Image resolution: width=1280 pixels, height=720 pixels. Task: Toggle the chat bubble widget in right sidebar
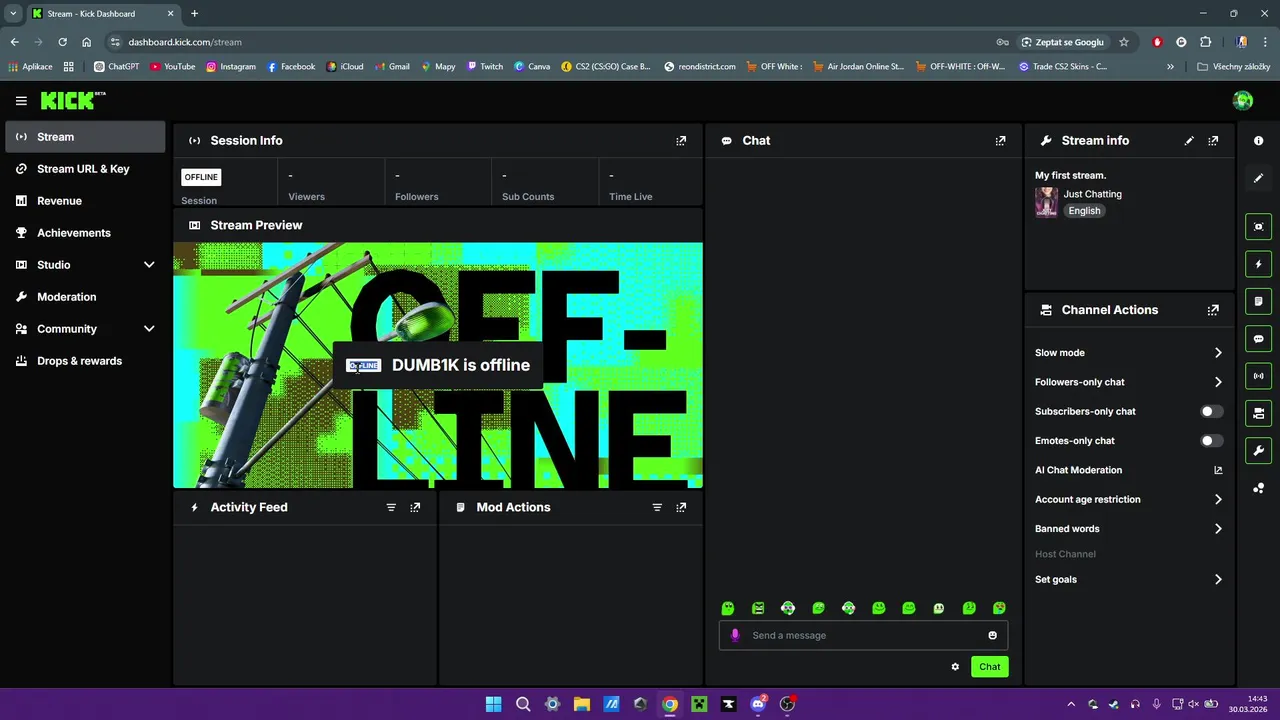(1258, 339)
